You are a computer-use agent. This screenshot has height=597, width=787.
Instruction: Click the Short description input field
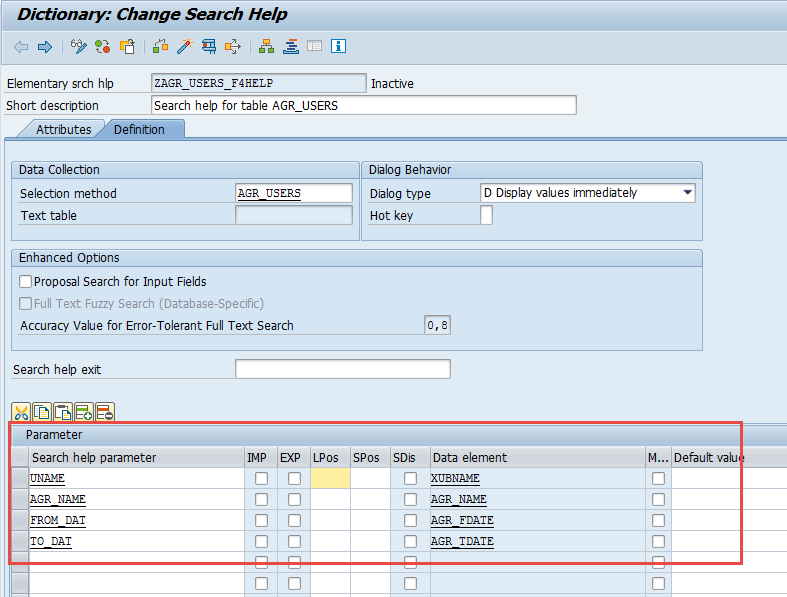click(x=363, y=105)
